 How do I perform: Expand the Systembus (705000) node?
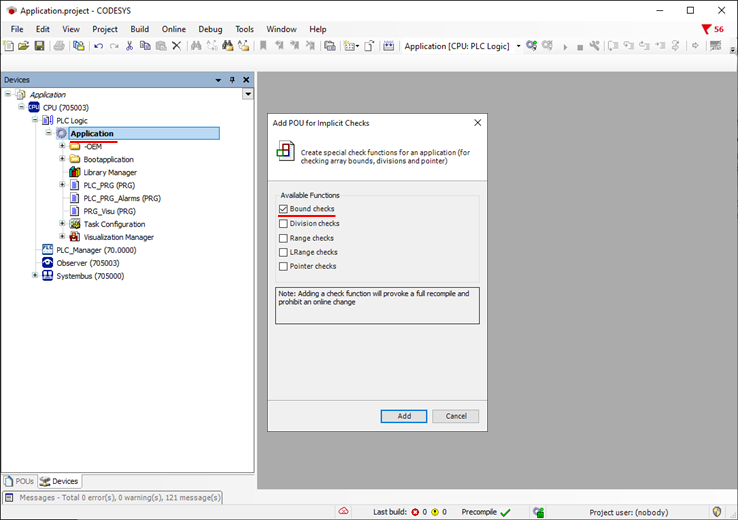coord(35,276)
